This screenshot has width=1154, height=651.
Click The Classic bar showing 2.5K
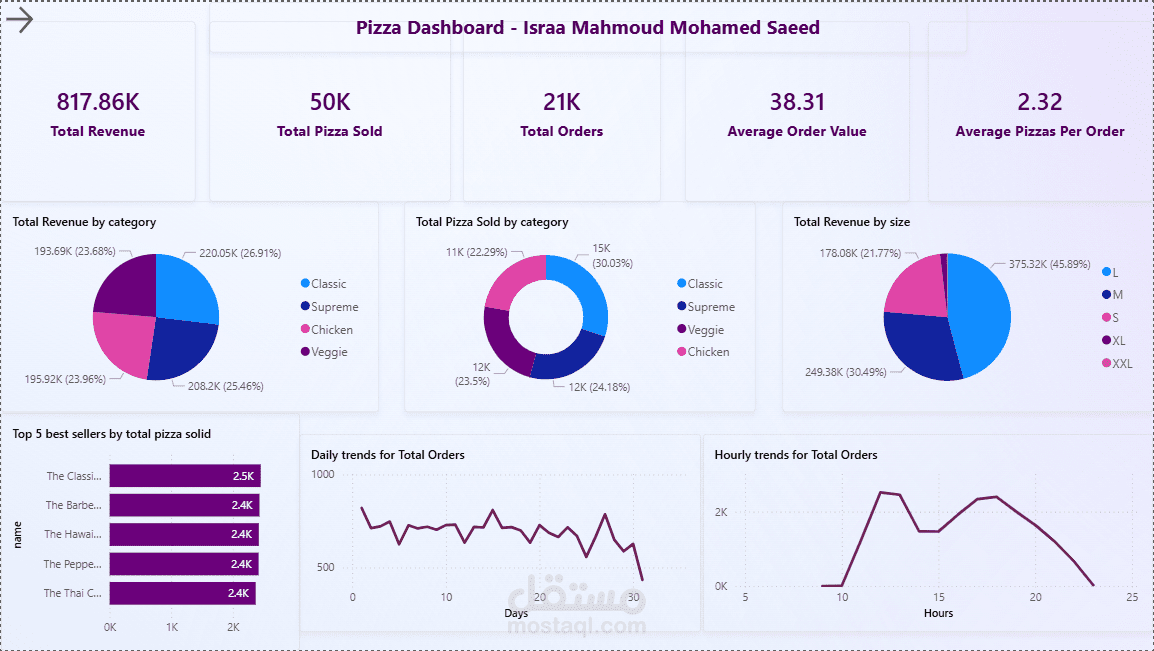click(185, 476)
